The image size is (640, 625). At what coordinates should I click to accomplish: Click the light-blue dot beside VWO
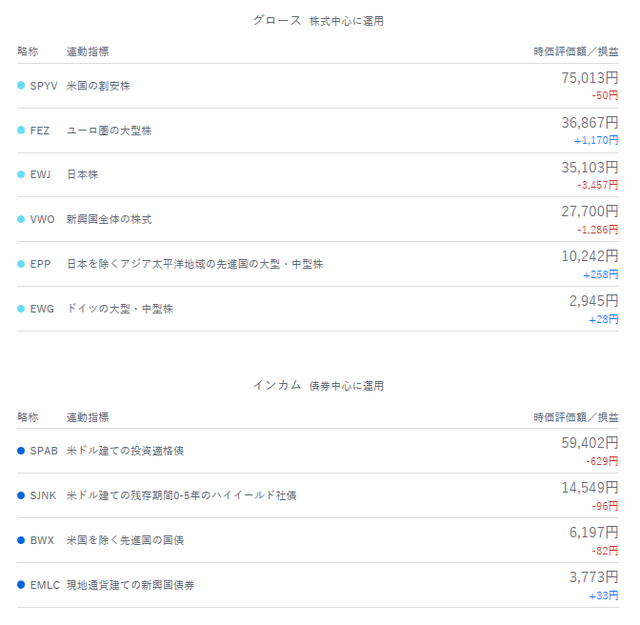(21, 219)
